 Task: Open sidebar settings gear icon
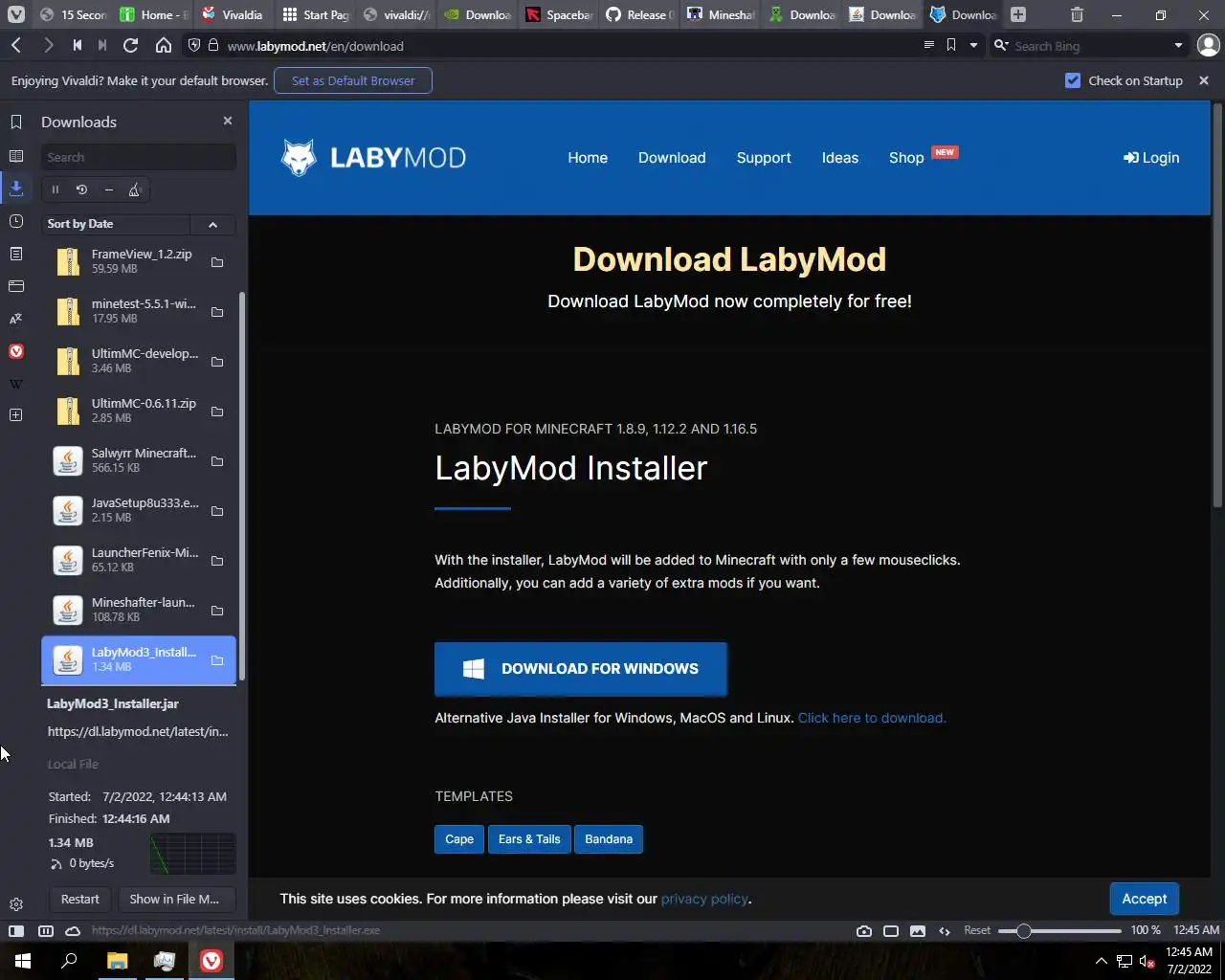coord(16,904)
